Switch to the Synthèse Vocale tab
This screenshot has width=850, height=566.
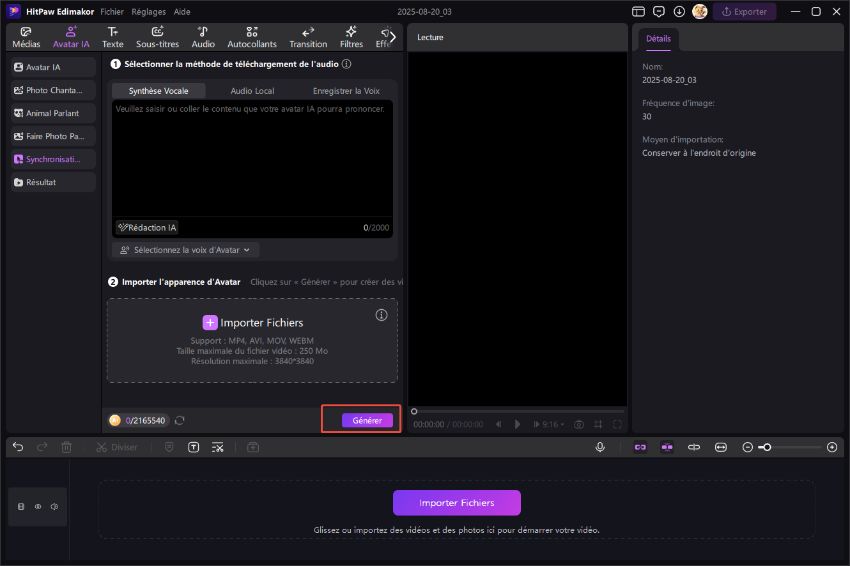pyautogui.click(x=158, y=91)
